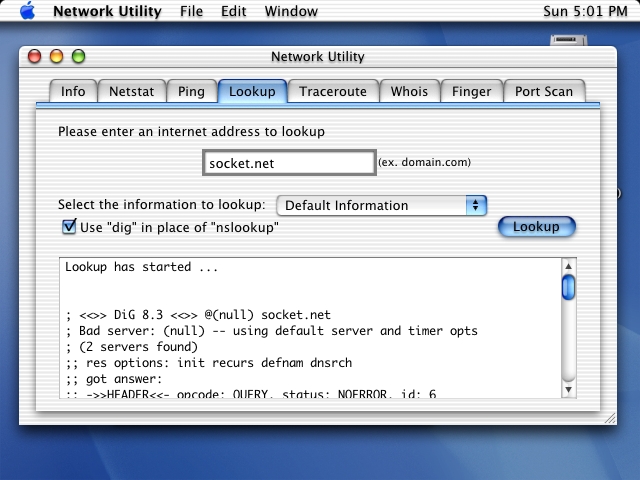This screenshot has width=640, height=480.
Task: Click the window resize grip corner
Action: 610,418
